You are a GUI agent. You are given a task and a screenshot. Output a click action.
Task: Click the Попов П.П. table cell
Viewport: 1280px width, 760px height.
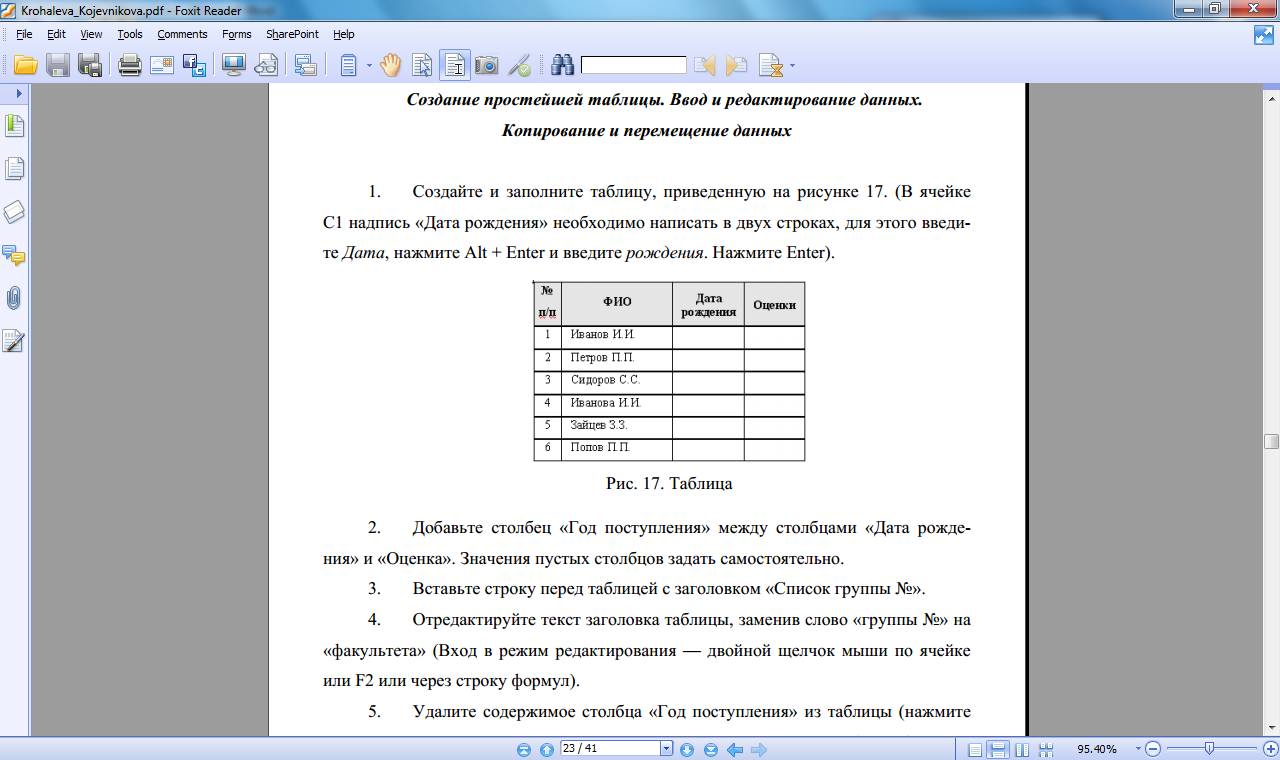pyautogui.click(x=617, y=450)
